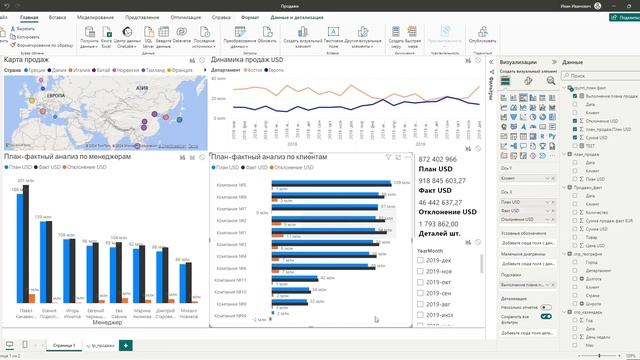Click filter icon on План-фактный анализ по клиентам

pyautogui.click(x=388, y=157)
